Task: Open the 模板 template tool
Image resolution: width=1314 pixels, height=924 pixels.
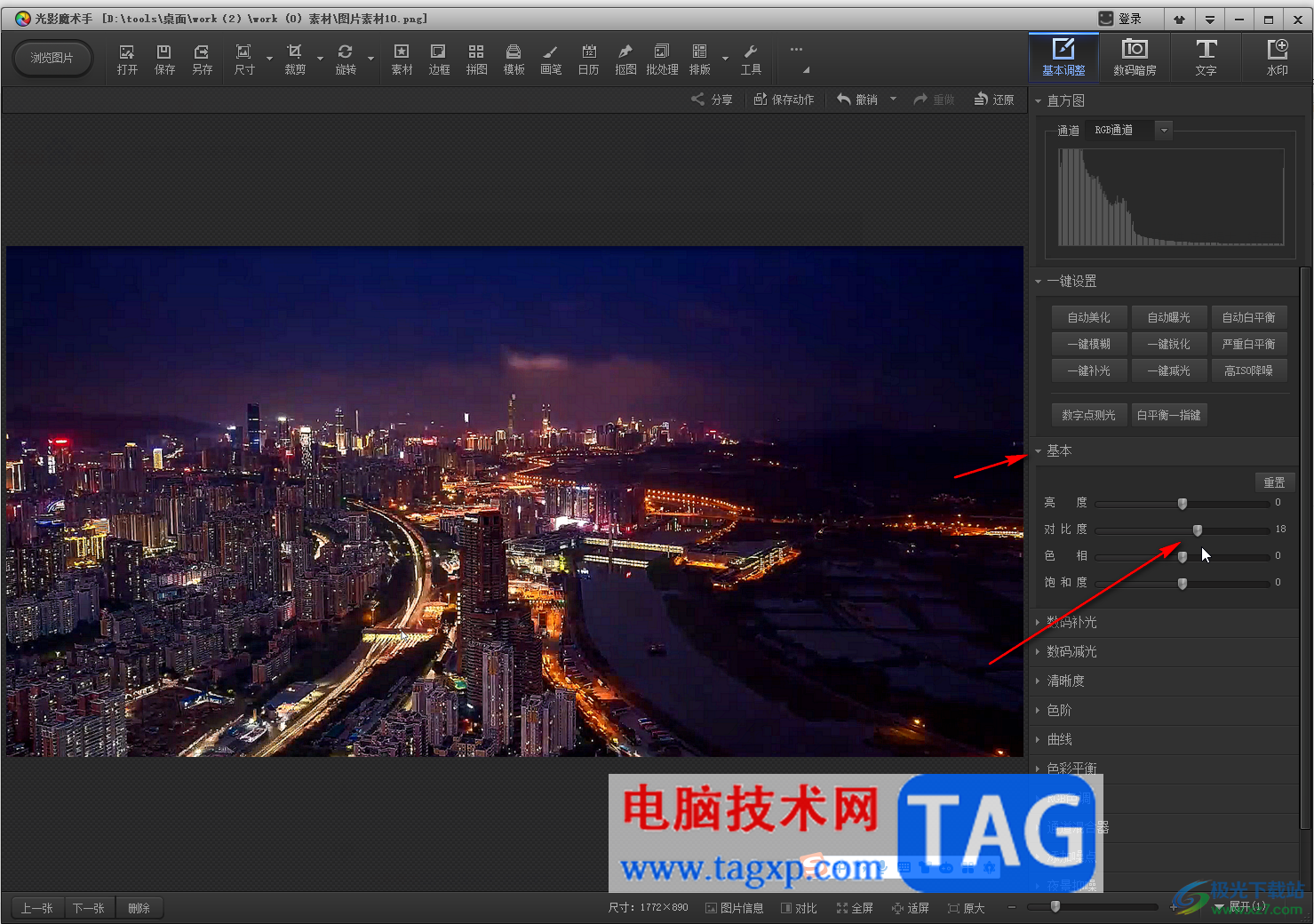Action: [x=514, y=60]
